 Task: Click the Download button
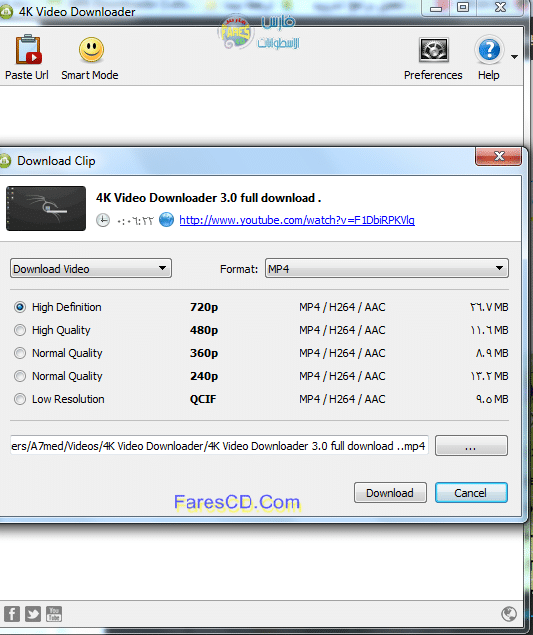pos(390,492)
